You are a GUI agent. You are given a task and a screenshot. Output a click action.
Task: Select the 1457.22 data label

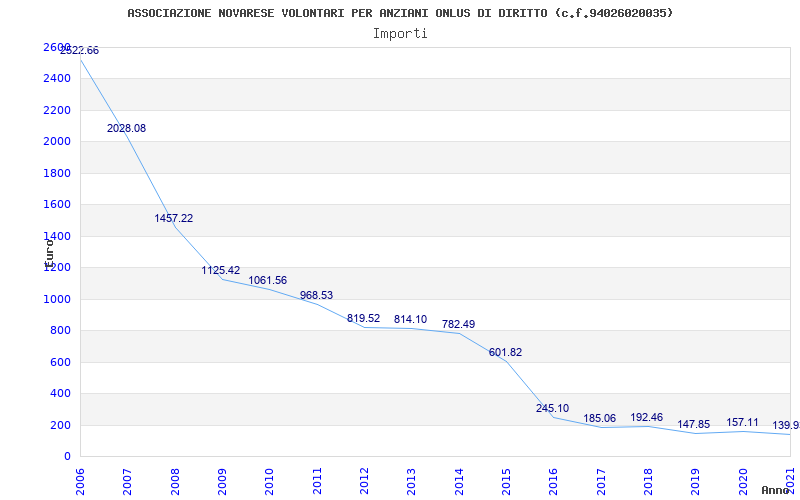(174, 218)
